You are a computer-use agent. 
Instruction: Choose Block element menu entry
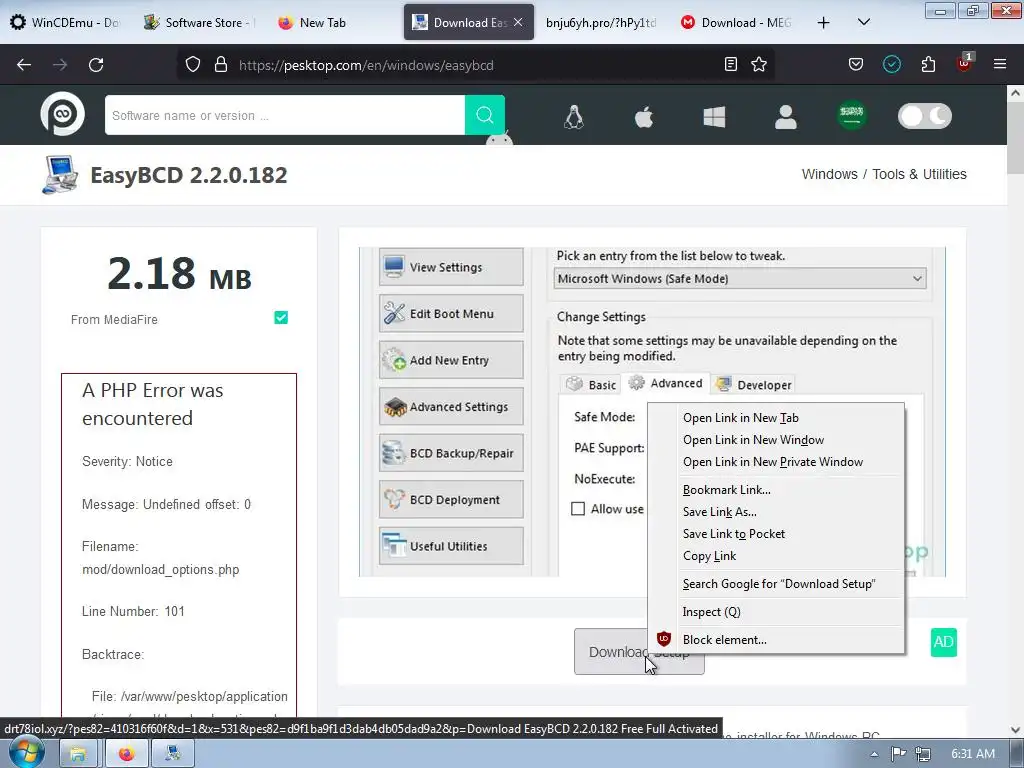pyautogui.click(x=776, y=640)
